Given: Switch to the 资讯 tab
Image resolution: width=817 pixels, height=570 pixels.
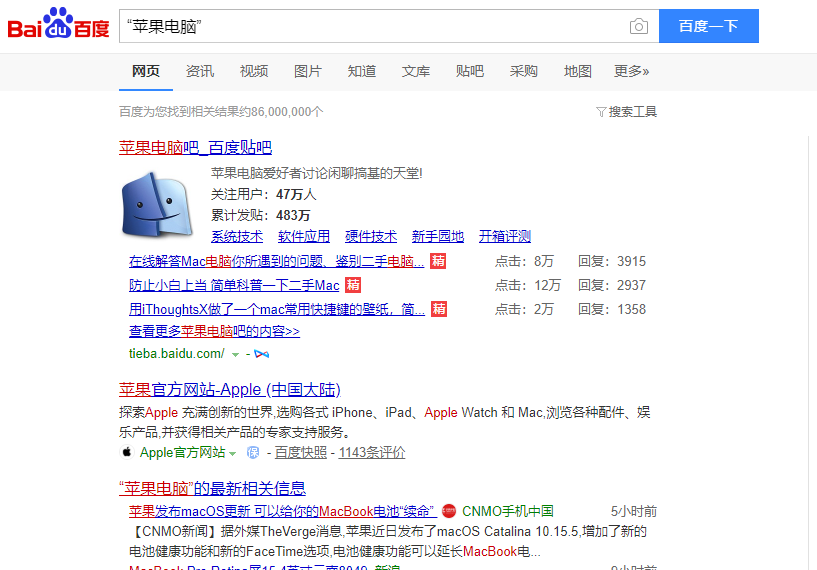Looking at the screenshot, I should [x=200, y=71].
